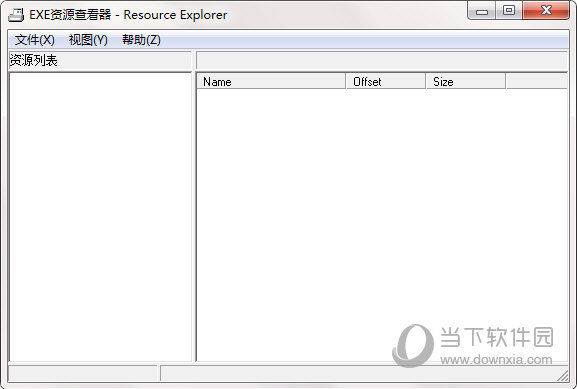The width and height of the screenshot is (577, 389).
Task: Open the 视图(Y) menu
Action: pos(88,40)
